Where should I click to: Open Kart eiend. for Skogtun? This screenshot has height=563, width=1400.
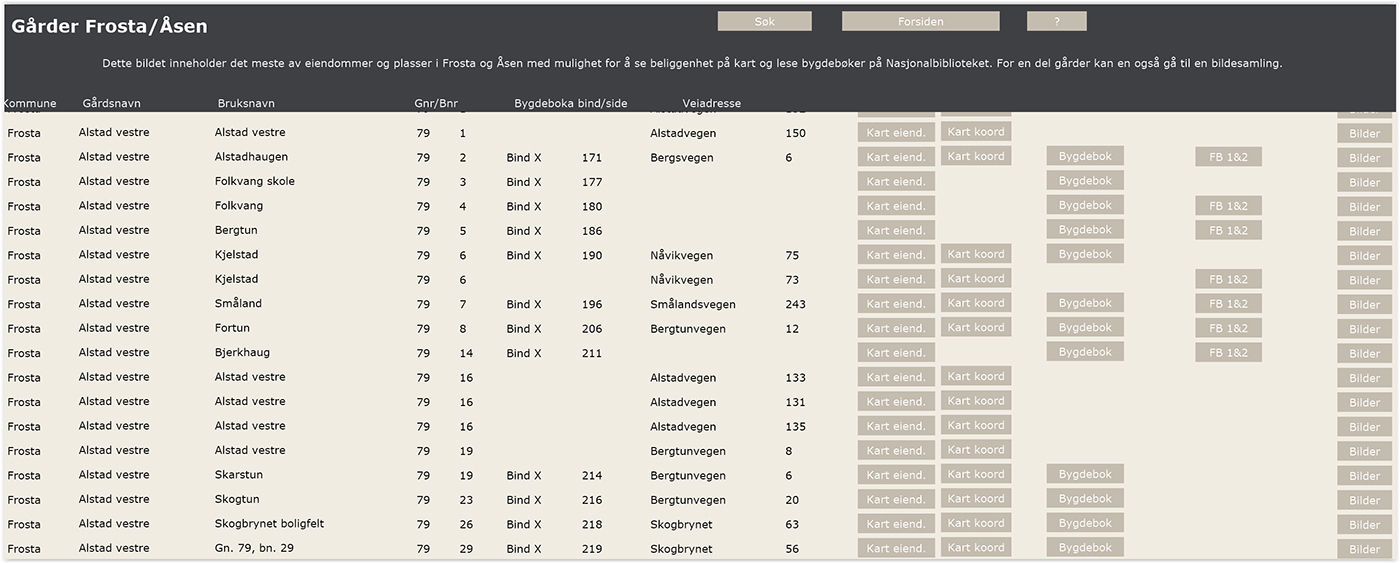(896, 500)
